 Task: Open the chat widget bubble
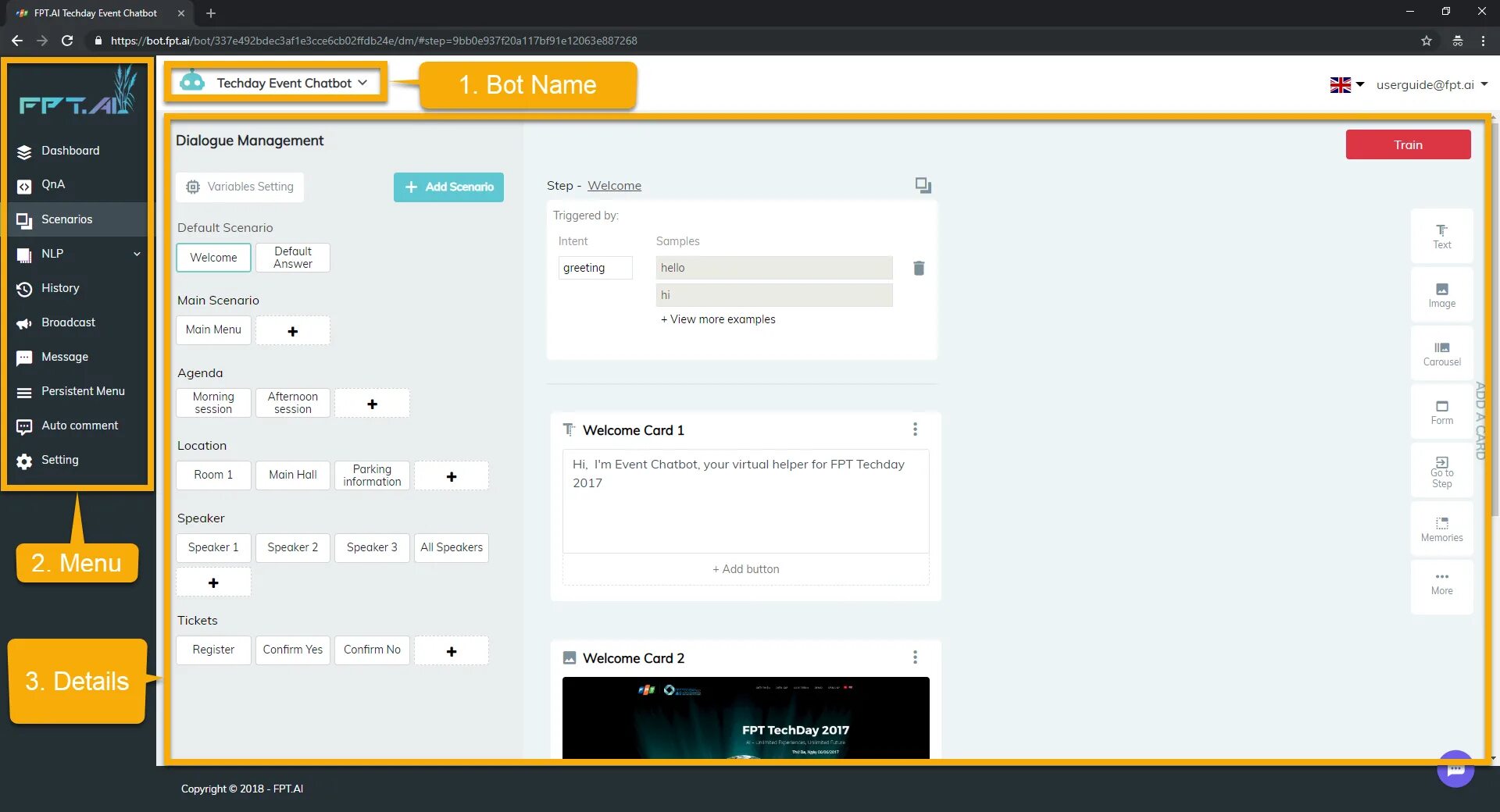(1455, 769)
